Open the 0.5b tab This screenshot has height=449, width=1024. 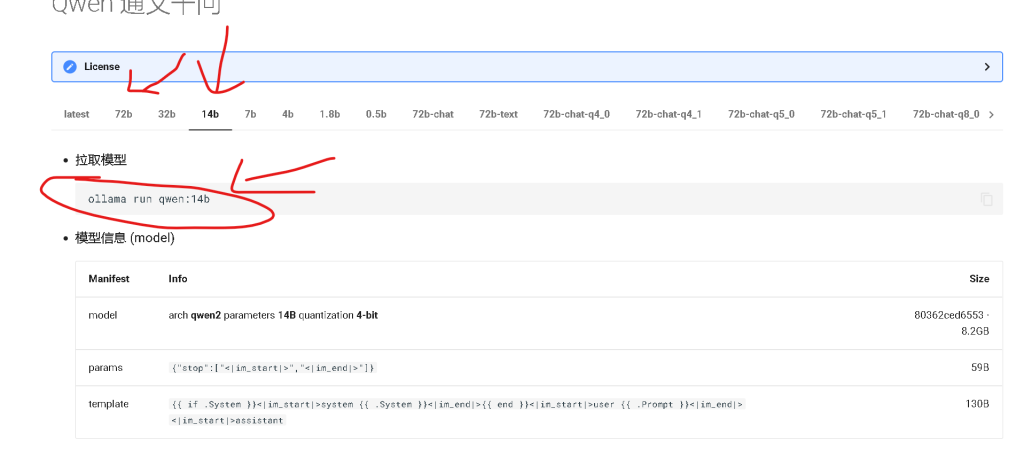tap(376, 114)
